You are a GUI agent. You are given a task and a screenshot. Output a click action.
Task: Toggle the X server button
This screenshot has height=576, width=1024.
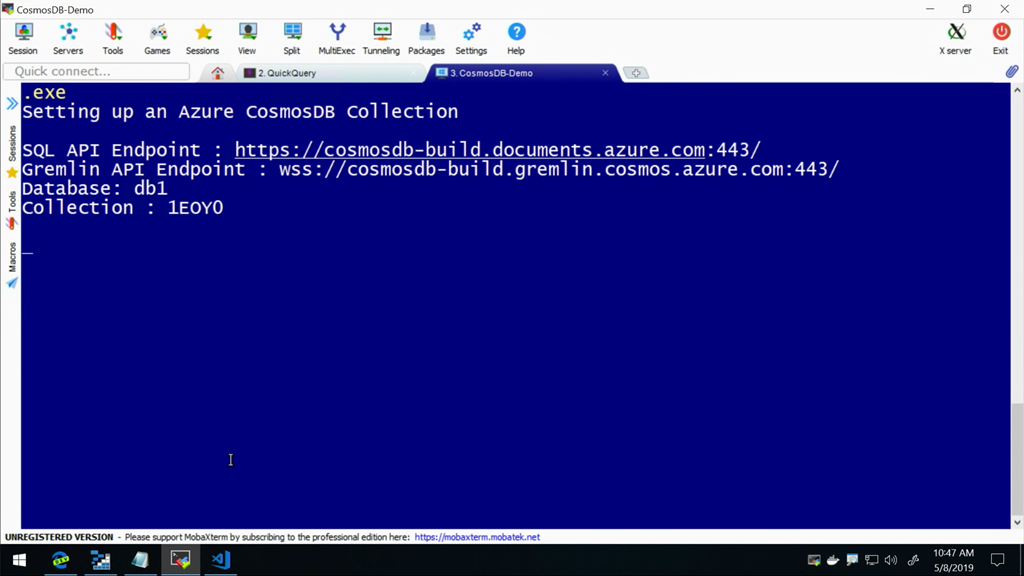click(x=955, y=39)
